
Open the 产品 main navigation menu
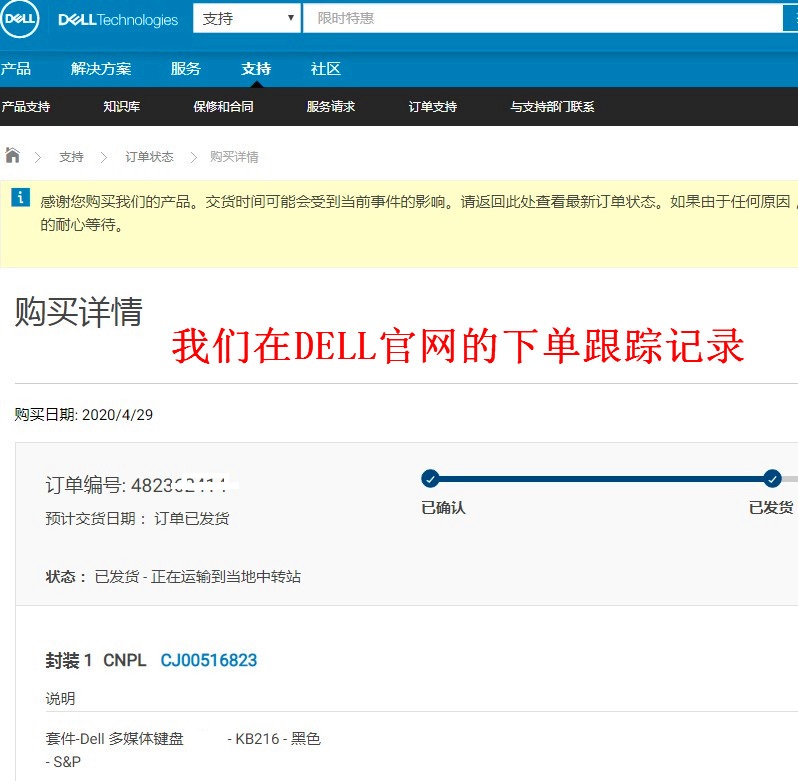pos(15,69)
